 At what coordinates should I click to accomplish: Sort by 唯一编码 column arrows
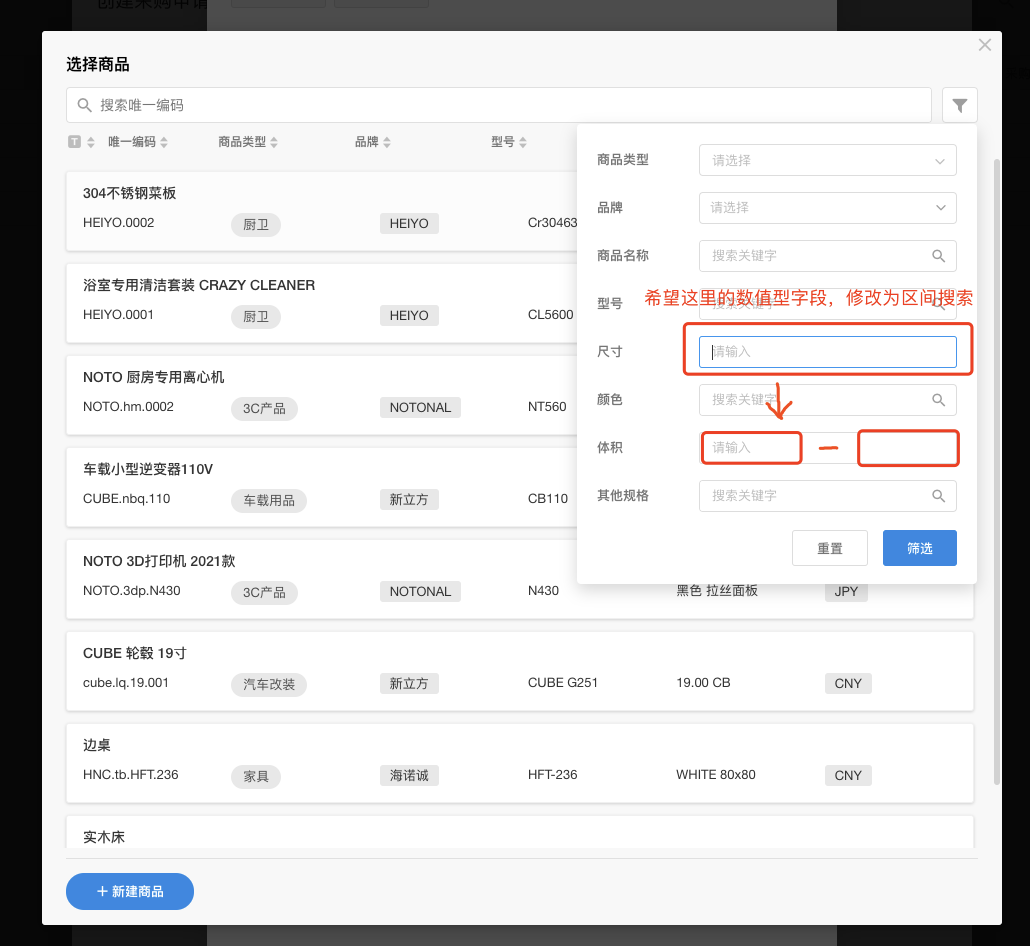pos(164,142)
